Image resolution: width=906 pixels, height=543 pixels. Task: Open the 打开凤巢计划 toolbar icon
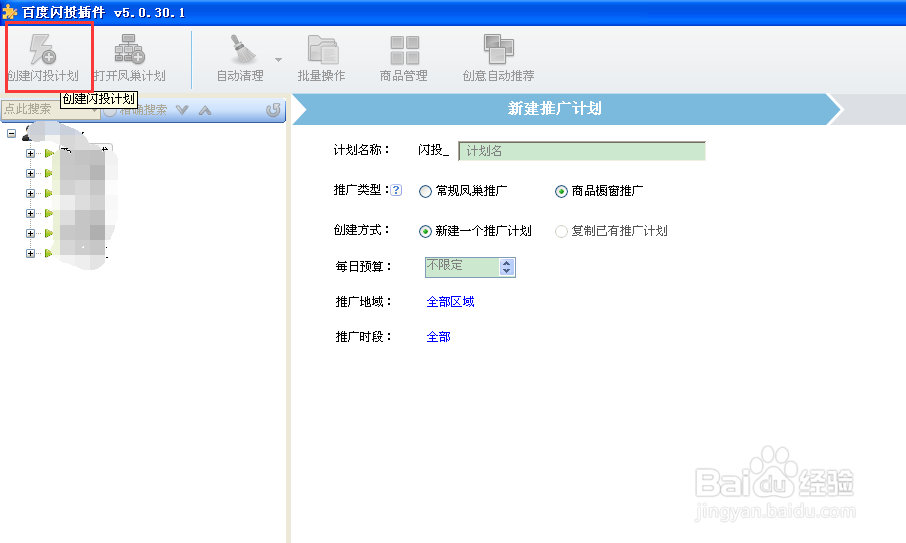pos(129,49)
